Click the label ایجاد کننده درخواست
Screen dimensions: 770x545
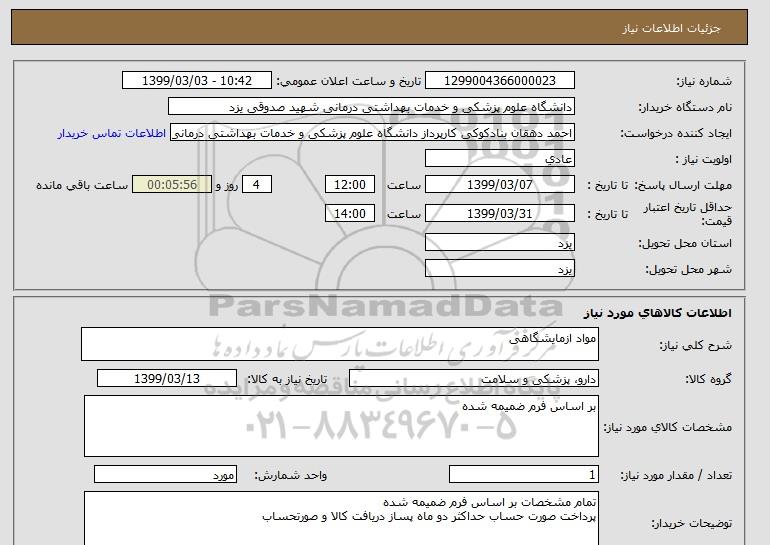point(676,134)
